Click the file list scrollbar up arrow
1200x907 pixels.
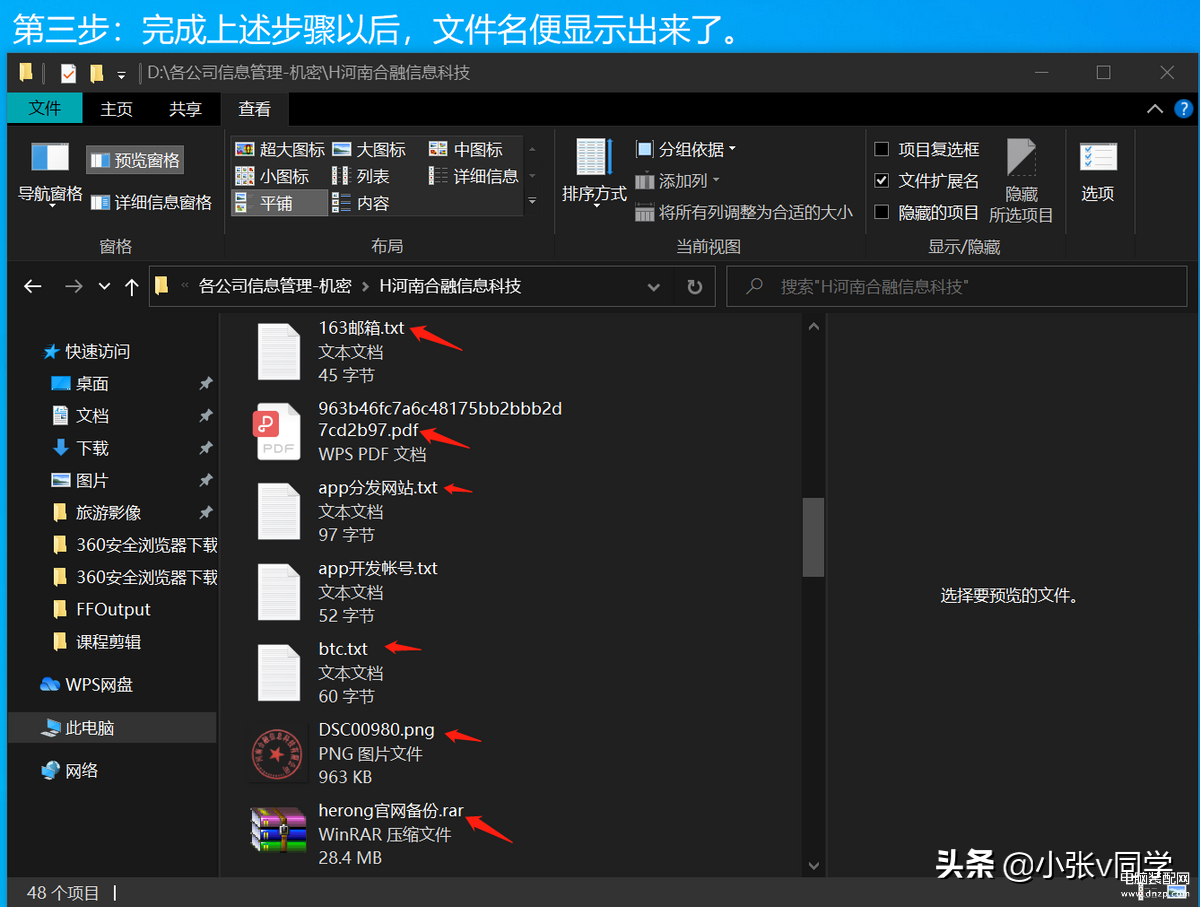(813, 326)
